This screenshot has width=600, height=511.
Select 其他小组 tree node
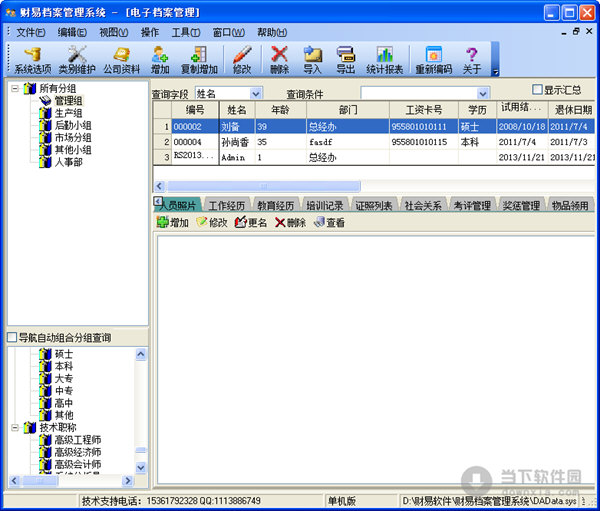coord(73,150)
